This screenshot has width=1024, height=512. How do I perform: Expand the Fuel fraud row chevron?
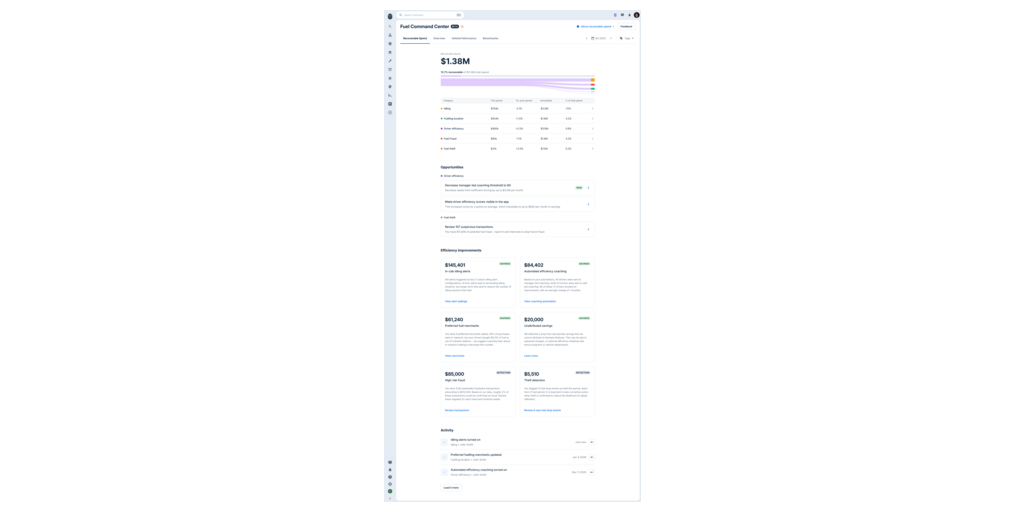593,138
